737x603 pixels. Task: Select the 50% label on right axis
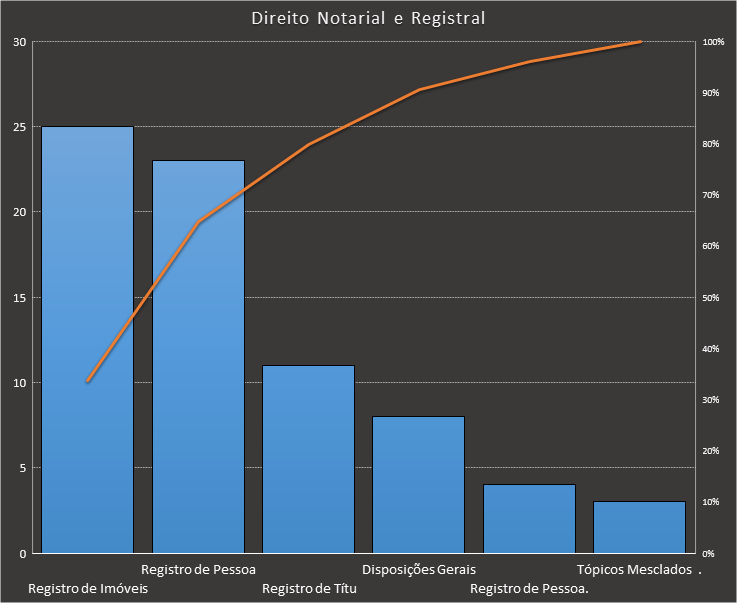[x=711, y=298]
